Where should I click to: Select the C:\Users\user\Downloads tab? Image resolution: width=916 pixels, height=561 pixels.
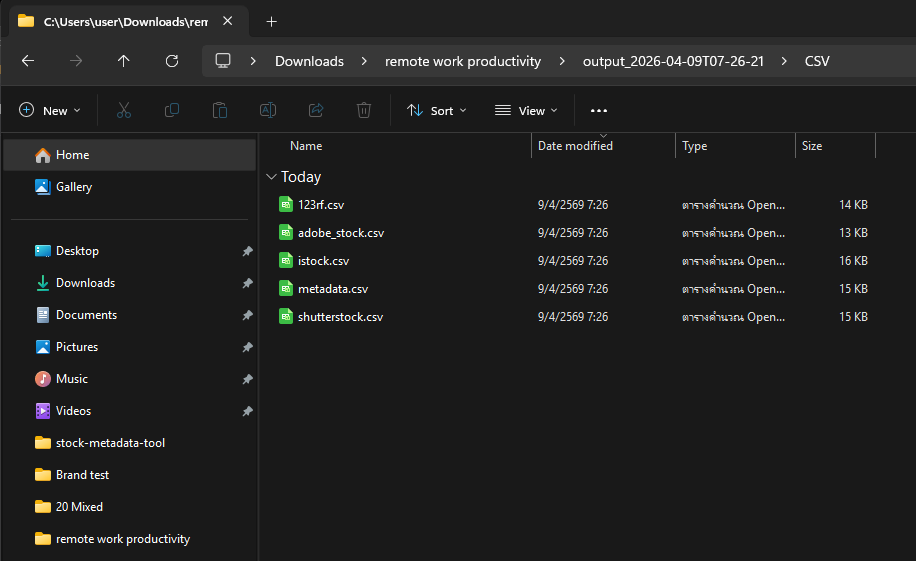click(126, 22)
